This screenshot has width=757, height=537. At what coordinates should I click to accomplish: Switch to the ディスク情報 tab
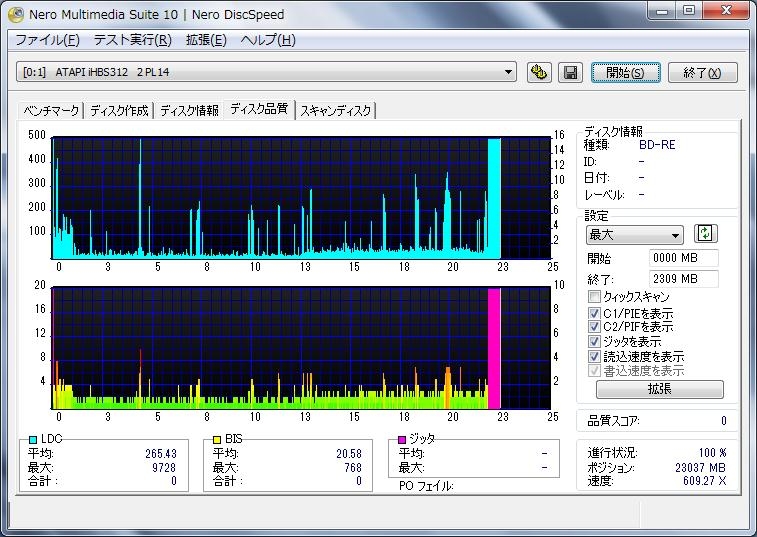(x=189, y=111)
